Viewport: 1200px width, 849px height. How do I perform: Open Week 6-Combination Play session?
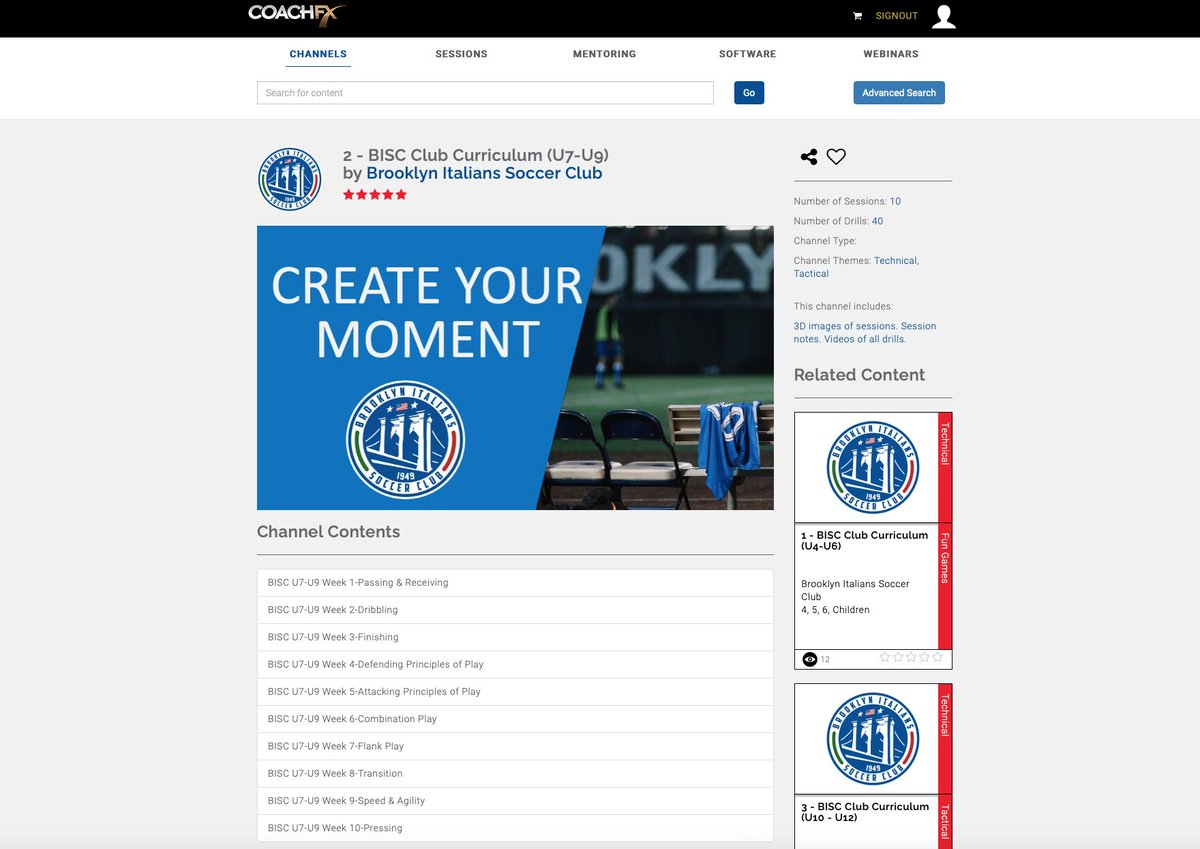515,719
